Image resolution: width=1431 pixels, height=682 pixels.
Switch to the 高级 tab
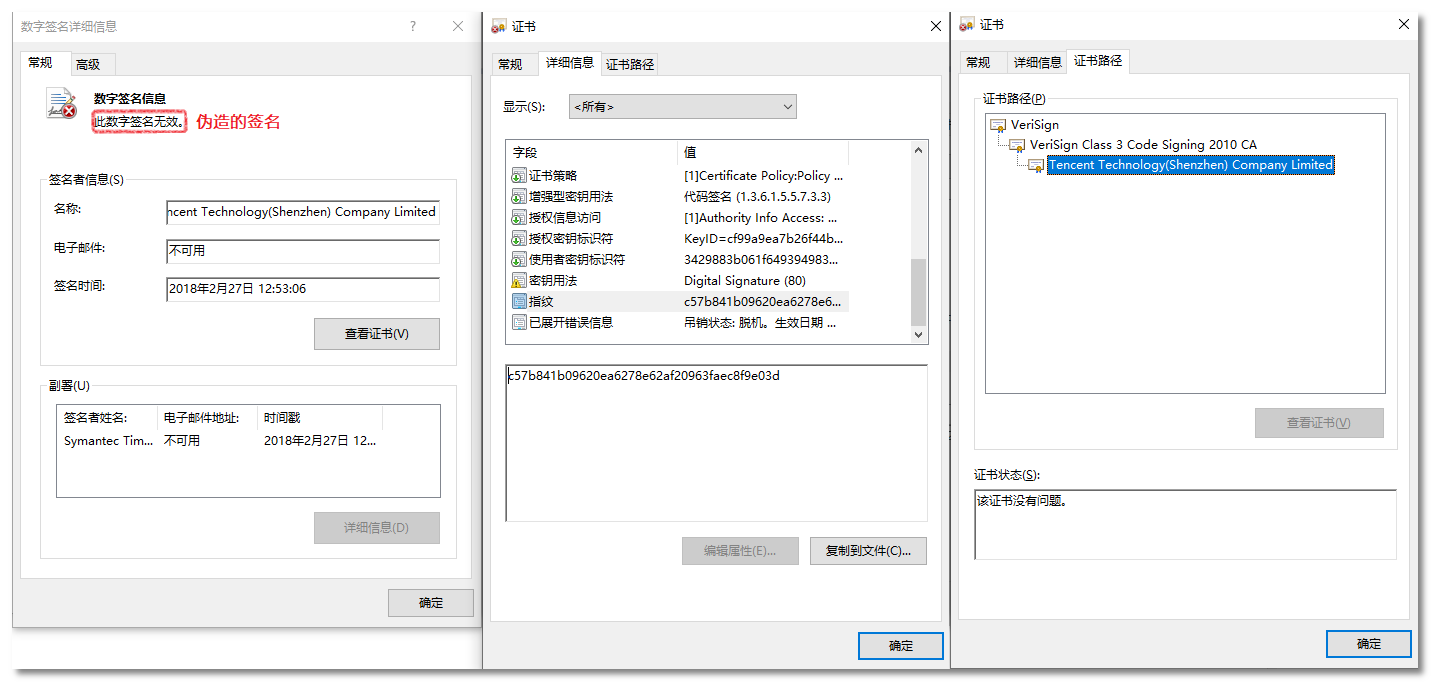click(88, 64)
